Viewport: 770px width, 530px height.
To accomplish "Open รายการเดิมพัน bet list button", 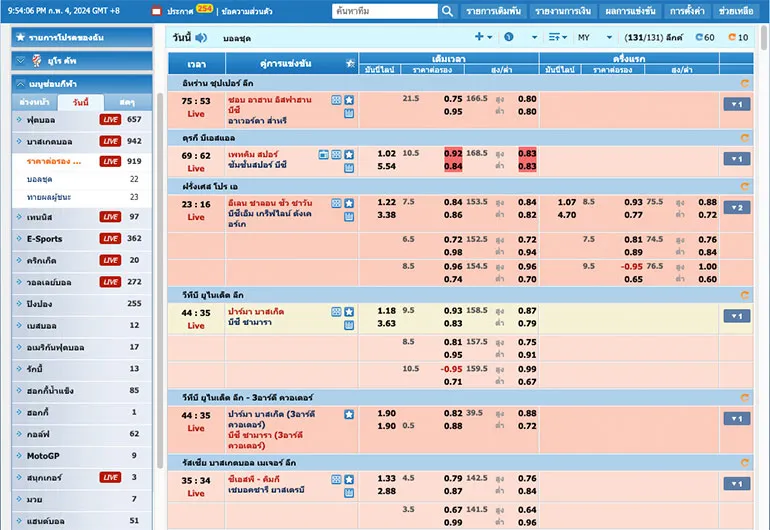I will click(493, 11).
